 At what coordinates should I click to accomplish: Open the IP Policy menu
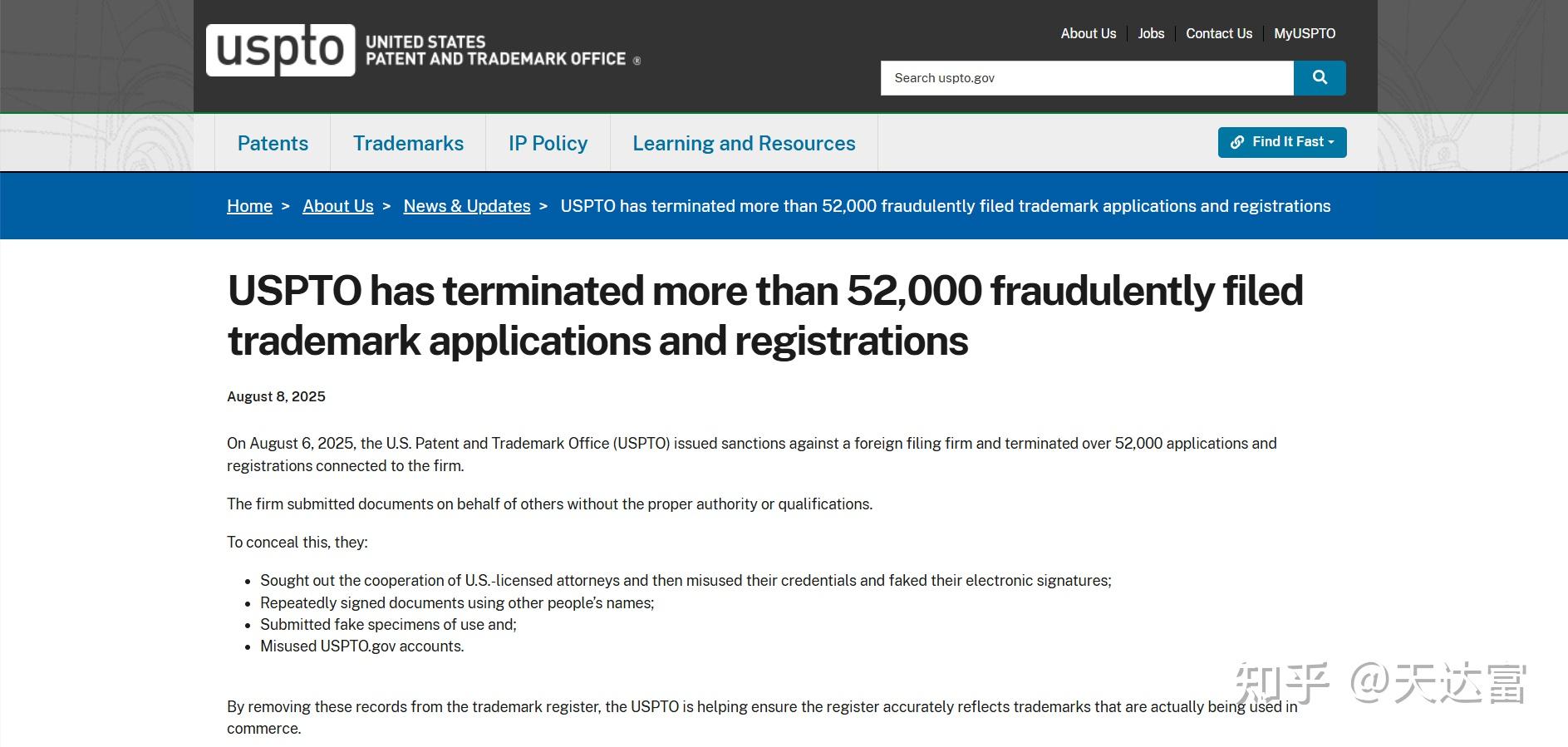click(x=548, y=143)
